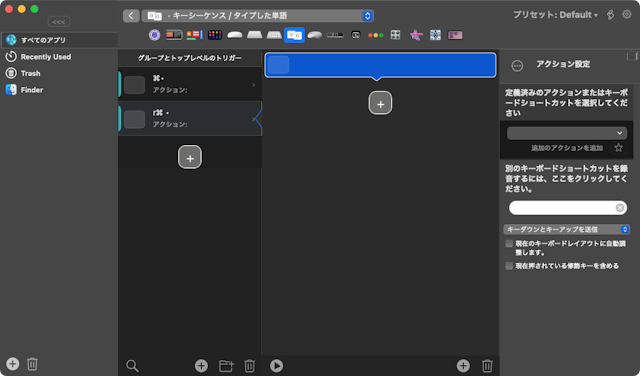Screen dimensions: 640x376
Task: Select the four-square grid trigger icon
Action: (x=395, y=35)
